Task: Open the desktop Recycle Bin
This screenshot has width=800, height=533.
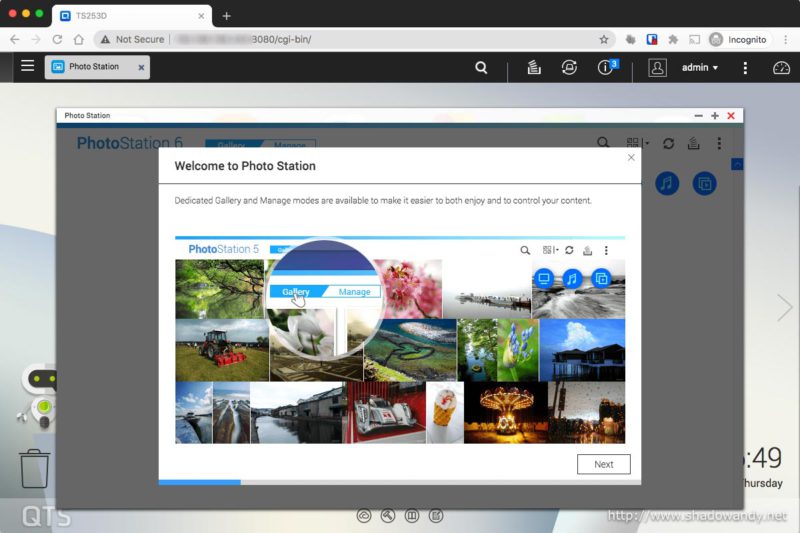Action: click(x=34, y=468)
